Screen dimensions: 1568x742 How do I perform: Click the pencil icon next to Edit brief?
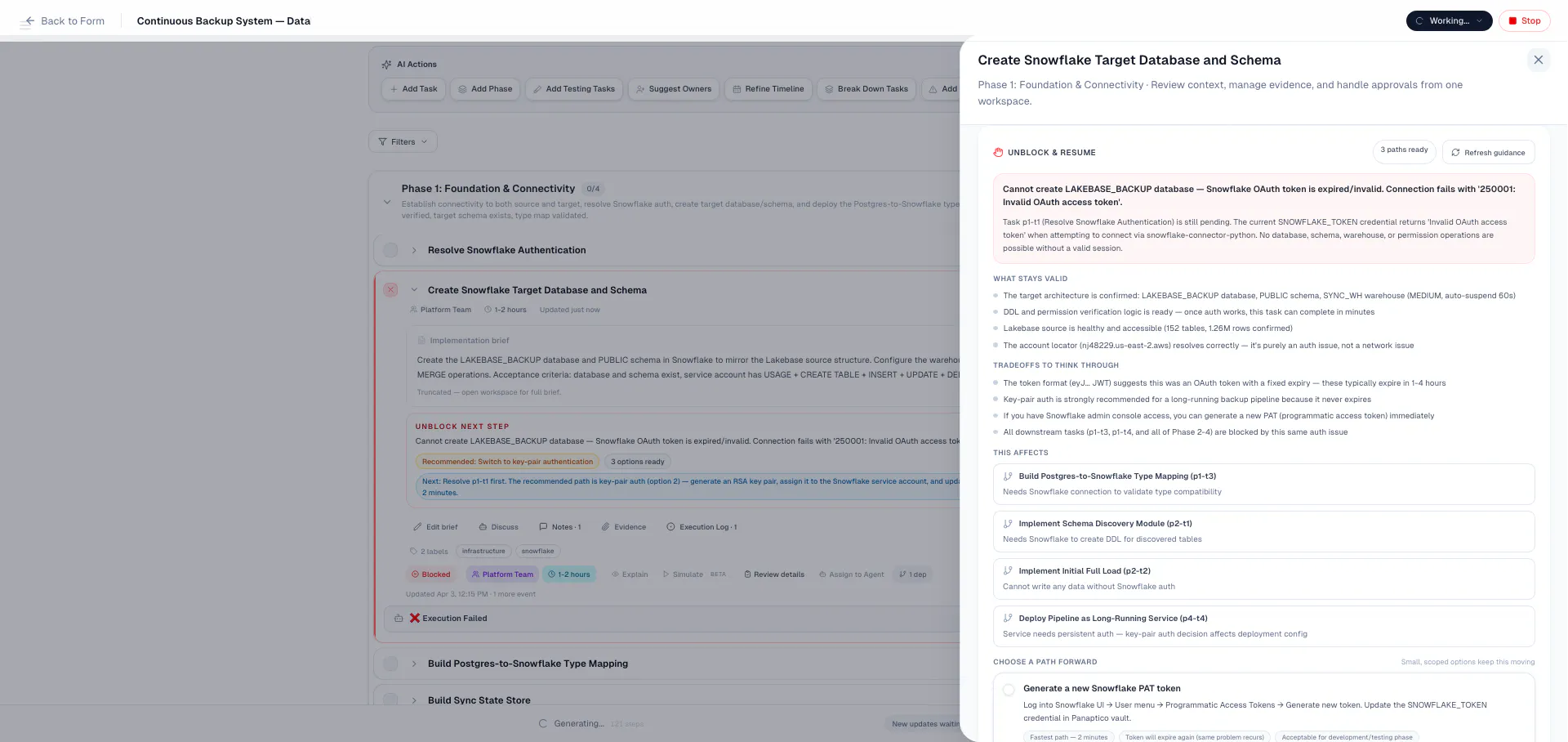click(417, 527)
